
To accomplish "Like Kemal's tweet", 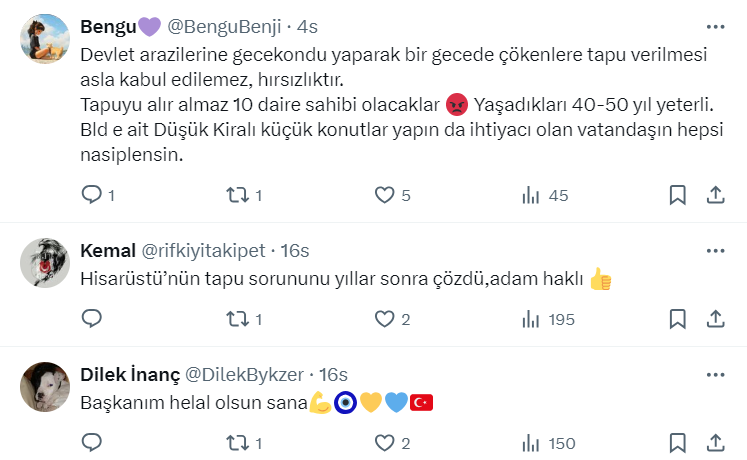I will (385, 319).
